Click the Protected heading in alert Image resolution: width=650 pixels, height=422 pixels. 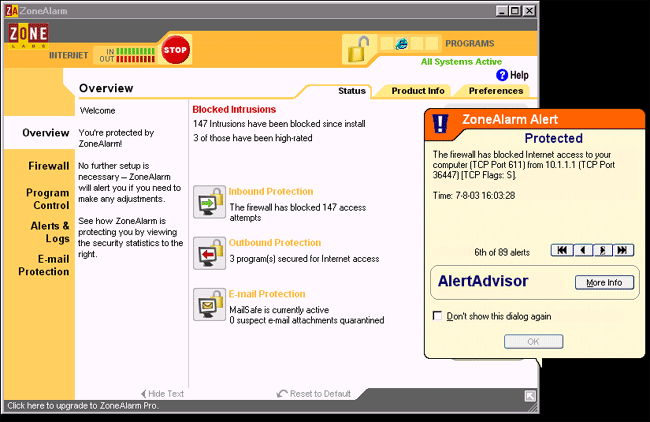[553, 138]
